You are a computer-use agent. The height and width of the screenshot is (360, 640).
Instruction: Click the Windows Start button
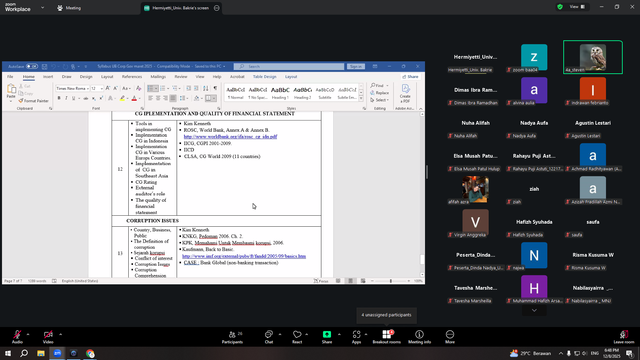pos(8,353)
